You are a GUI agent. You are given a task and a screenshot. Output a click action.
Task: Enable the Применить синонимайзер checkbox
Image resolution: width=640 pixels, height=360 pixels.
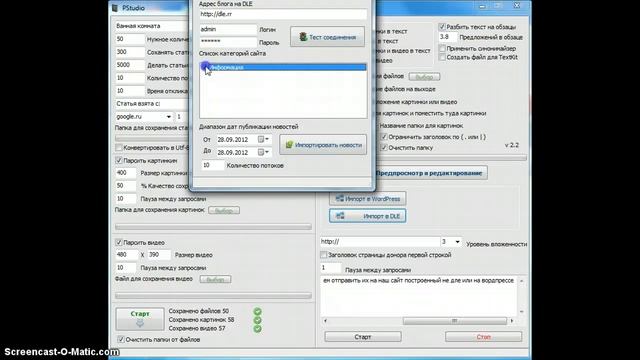tap(442, 49)
